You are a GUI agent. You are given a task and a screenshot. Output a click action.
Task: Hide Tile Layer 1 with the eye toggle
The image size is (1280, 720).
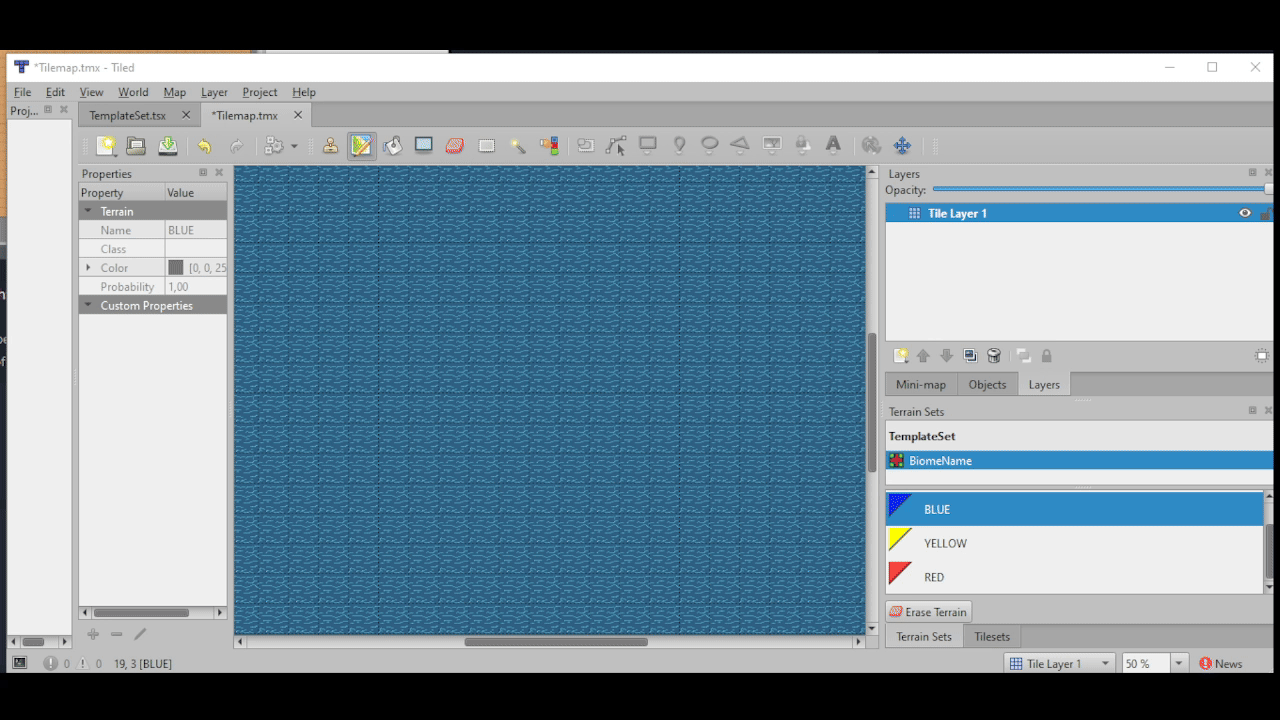1244,212
